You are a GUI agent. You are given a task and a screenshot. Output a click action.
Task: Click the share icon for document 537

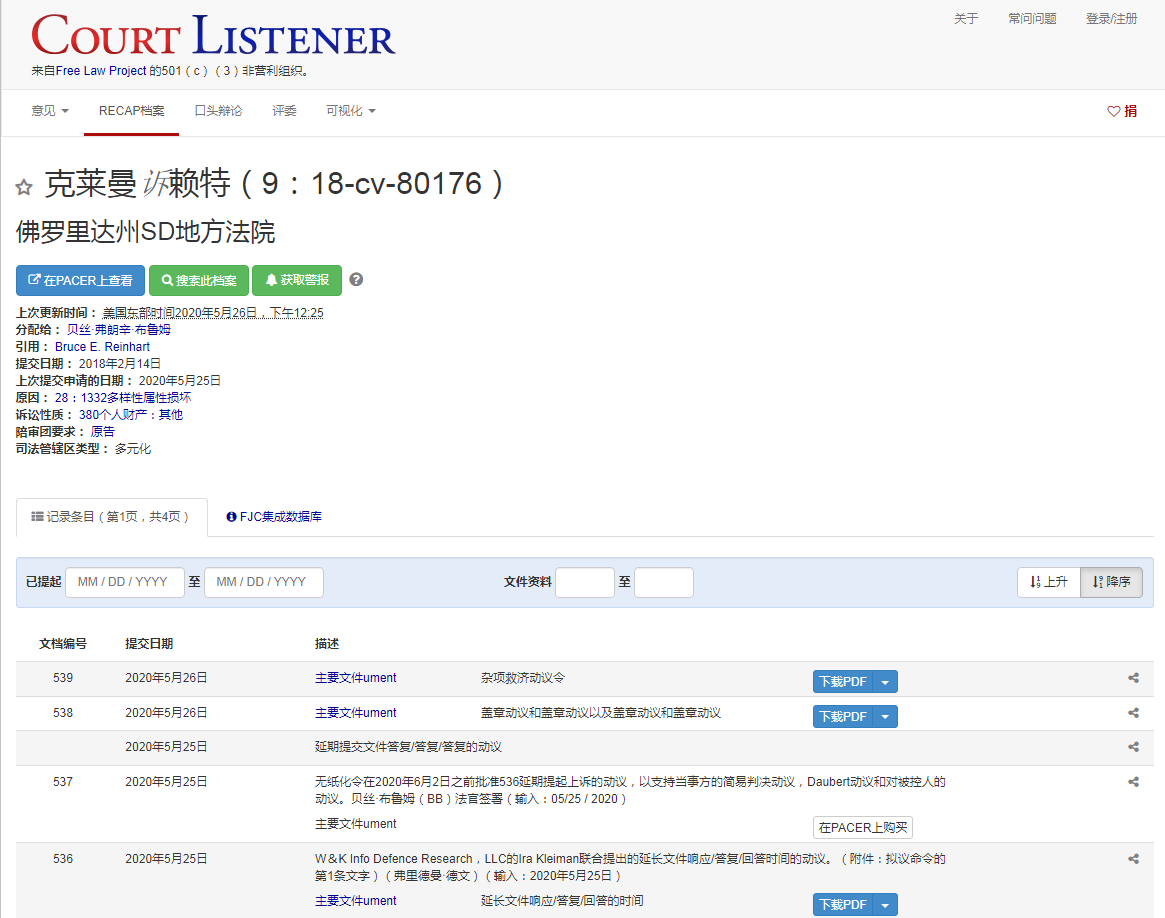1133,782
